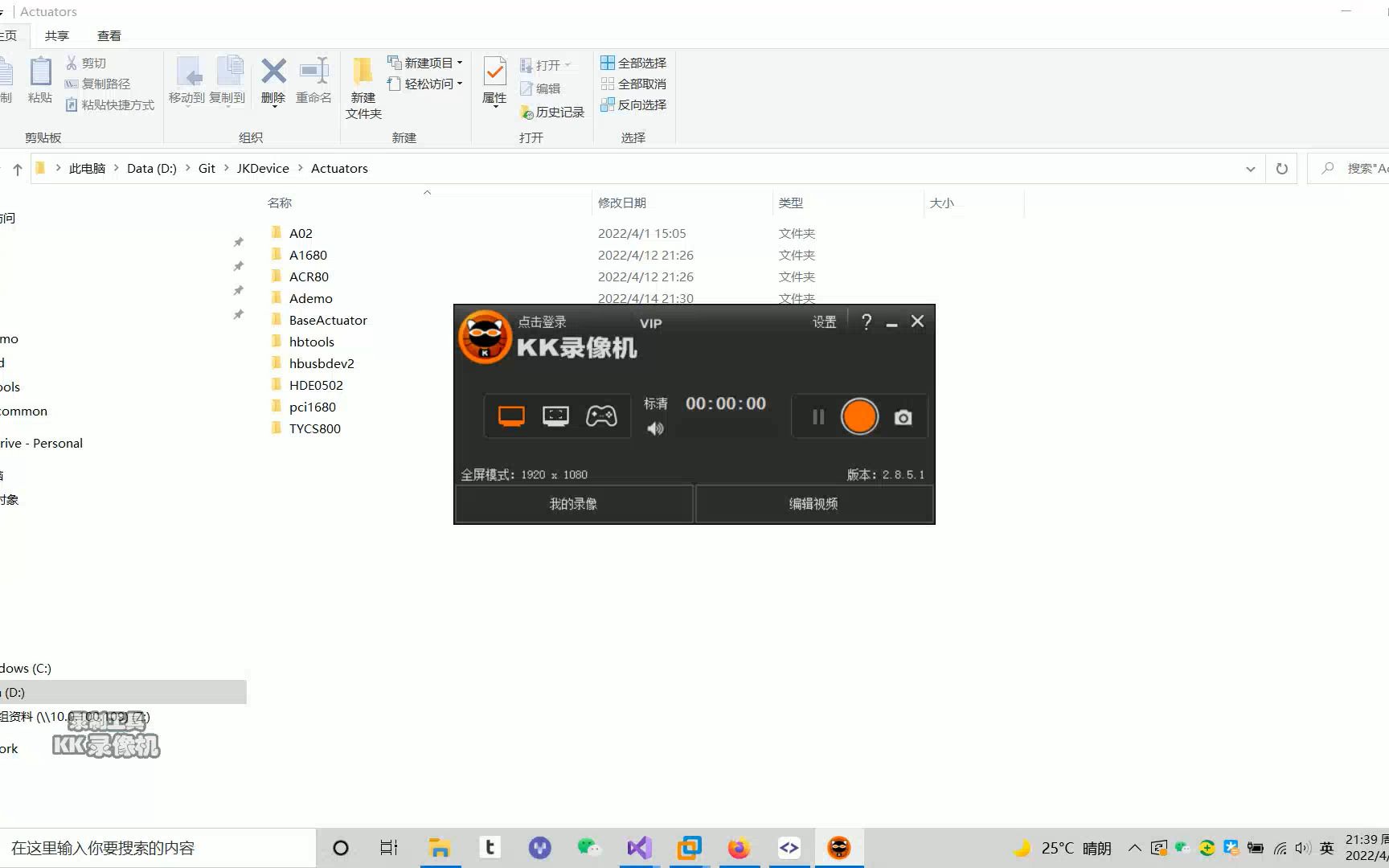Change the 标清 quality setting
Viewport: 1389px width, 868px height.
click(x=656, y=403)
